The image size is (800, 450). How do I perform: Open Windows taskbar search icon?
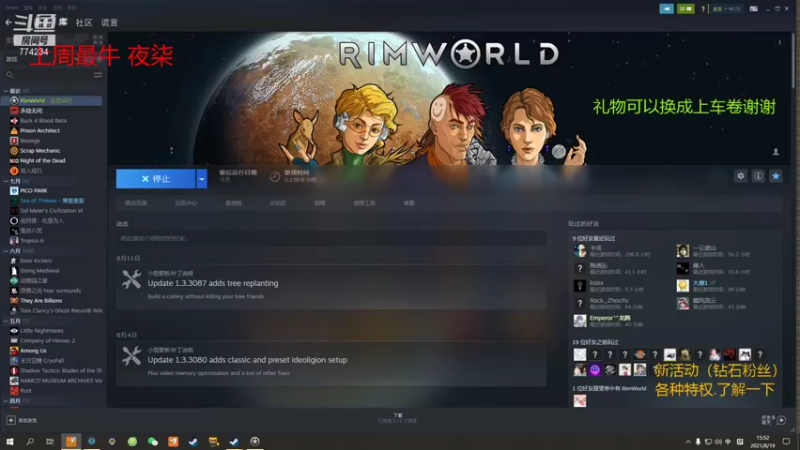(30, 441)
